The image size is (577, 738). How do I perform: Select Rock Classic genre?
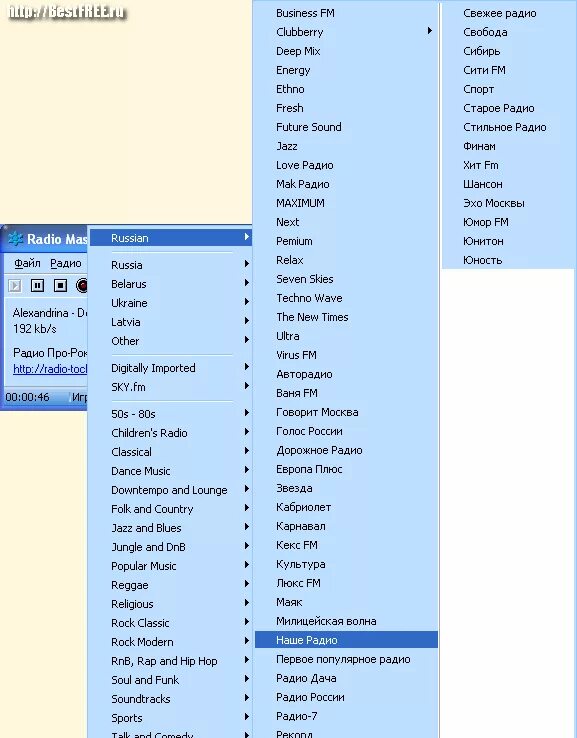tap(171, 623)
